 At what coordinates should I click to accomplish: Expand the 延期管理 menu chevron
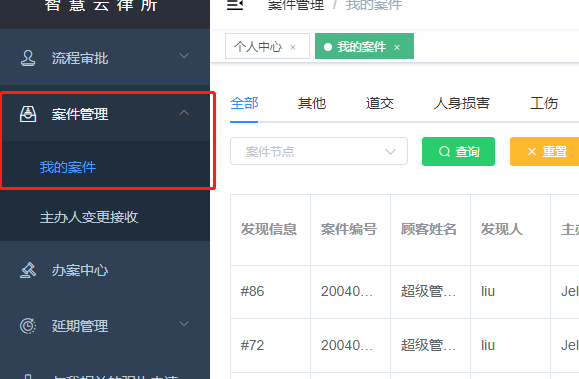pos(184,324)
